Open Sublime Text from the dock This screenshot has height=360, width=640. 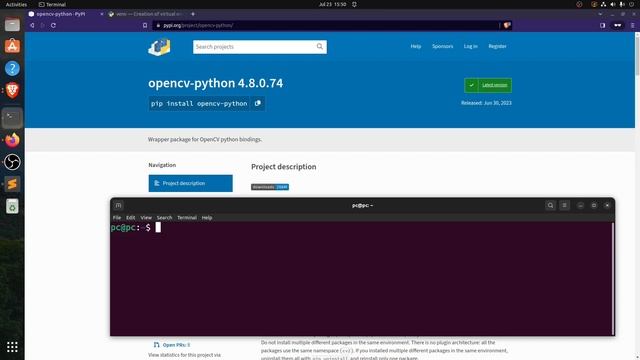click(x=12, y=184)
